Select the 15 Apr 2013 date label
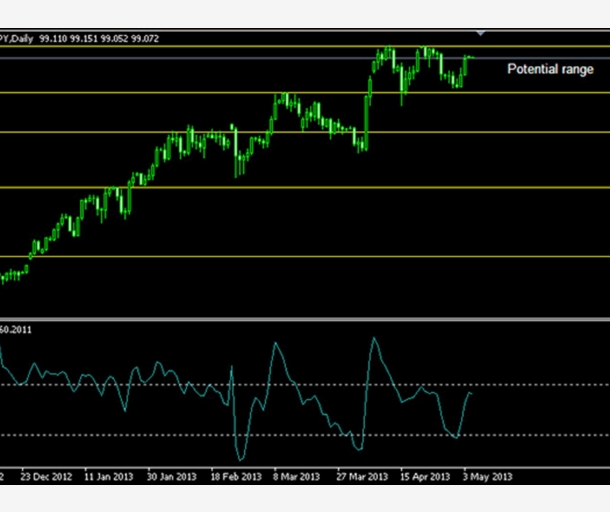Screen dimensions: 610x512 [x=425, y=477]
